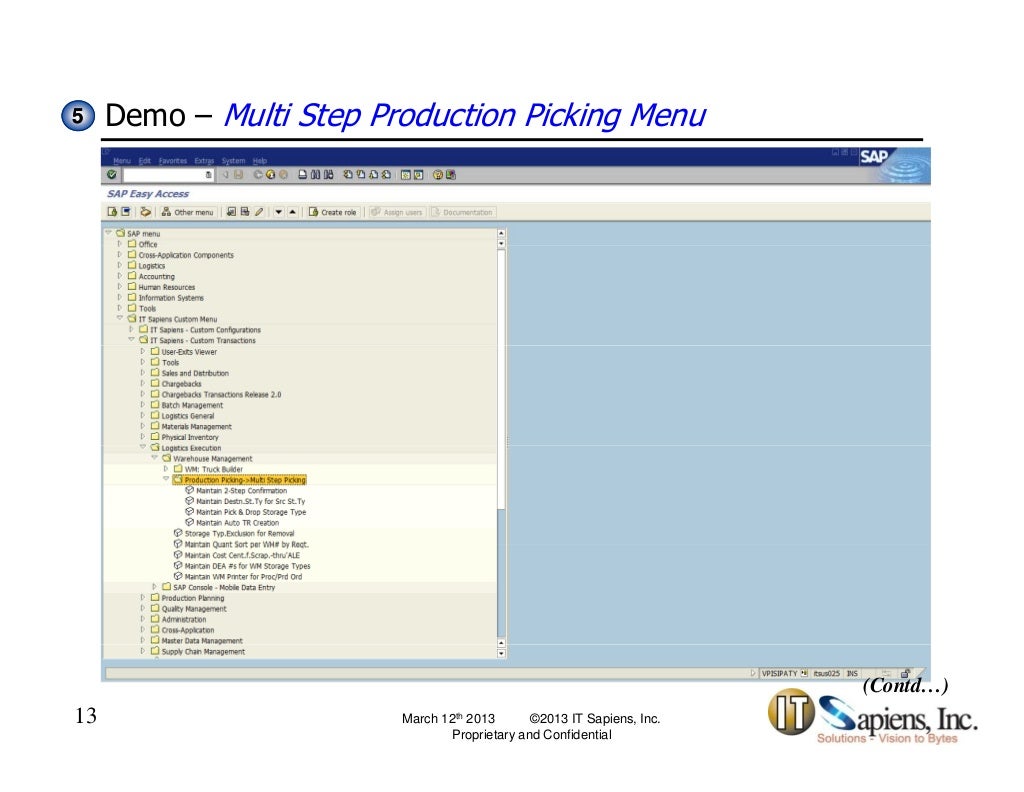Click the Next Page icon
Image resolution: width=1024 pixels, height=792 pixels.
click(x=374, y=175)
